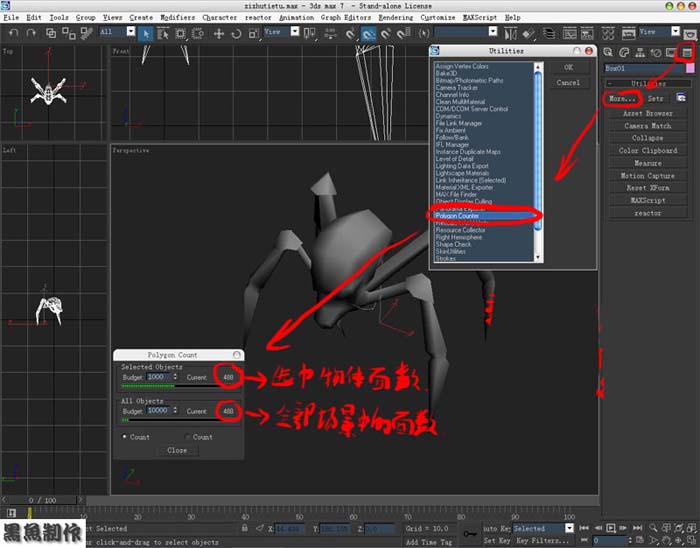Activate Bind to Space Warp tool
Viewport: 700px width, 548px height.
click(x=86, y=33)
